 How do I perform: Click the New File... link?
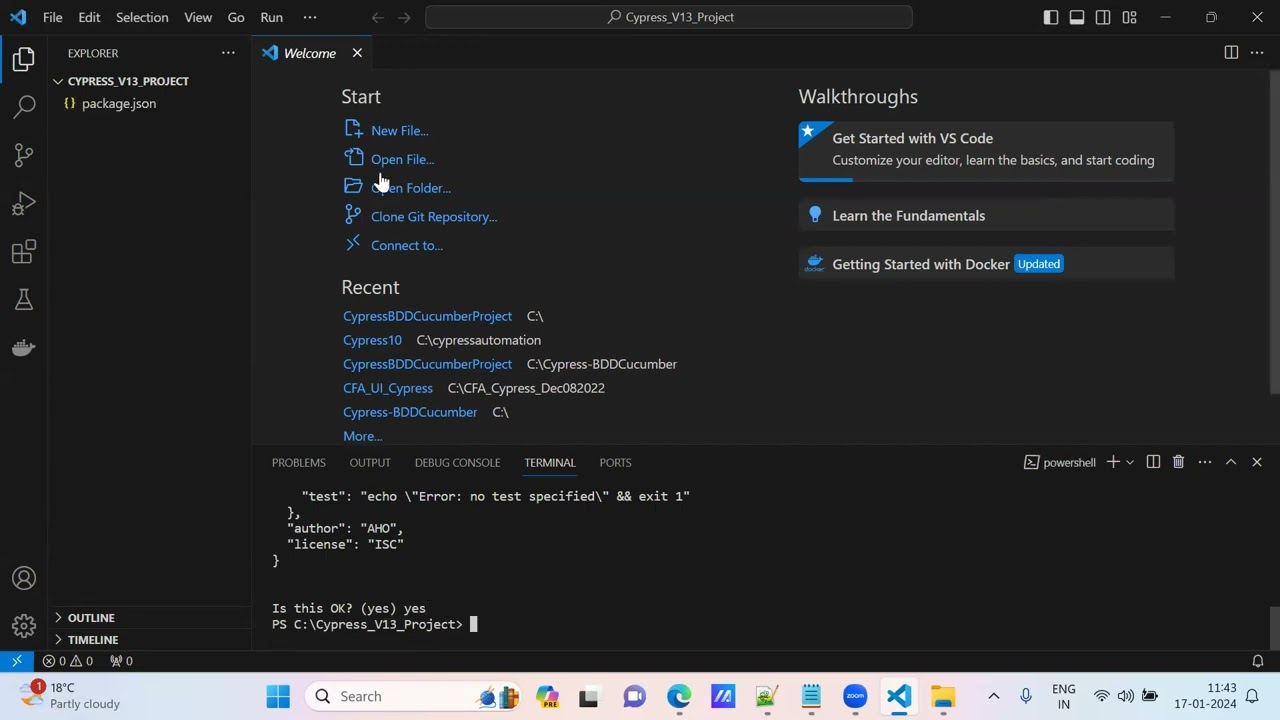pyautogui.click(x=399, y=130)
